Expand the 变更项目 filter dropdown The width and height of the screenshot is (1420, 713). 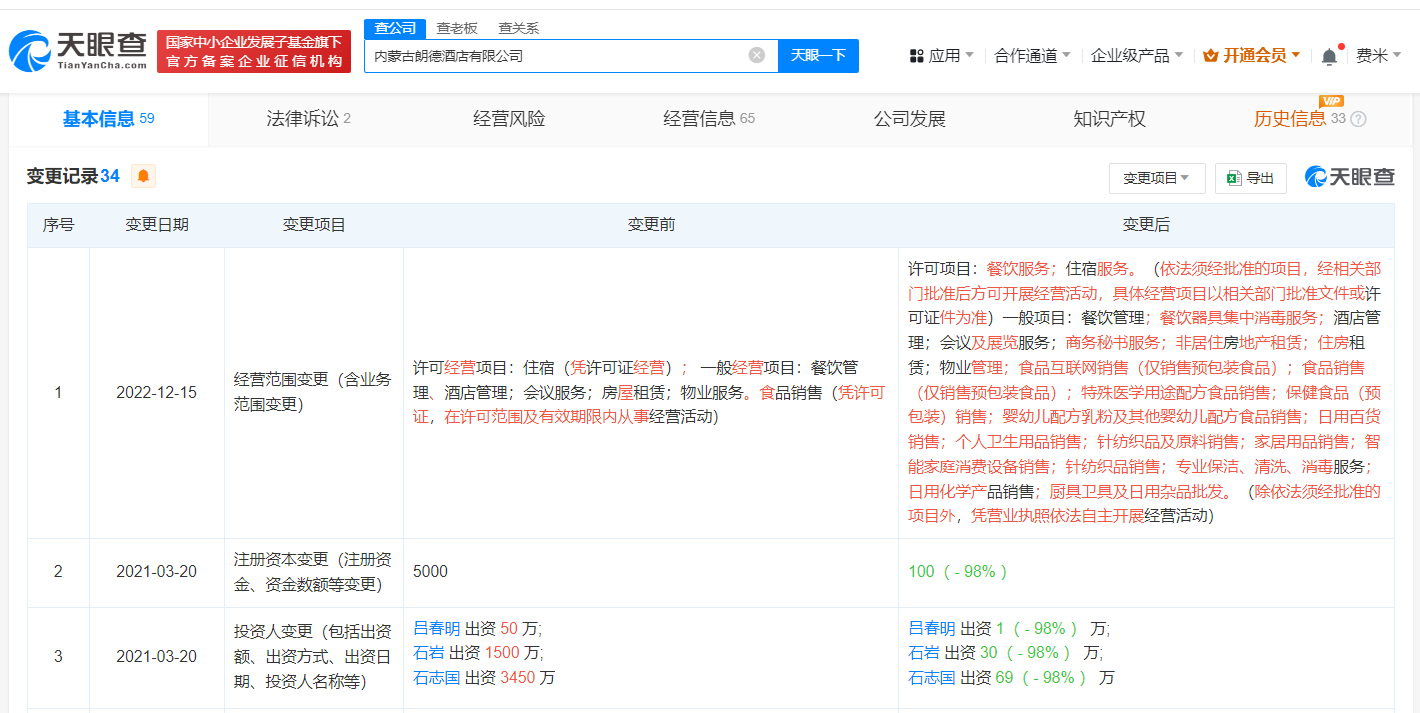pos(1156,178)
